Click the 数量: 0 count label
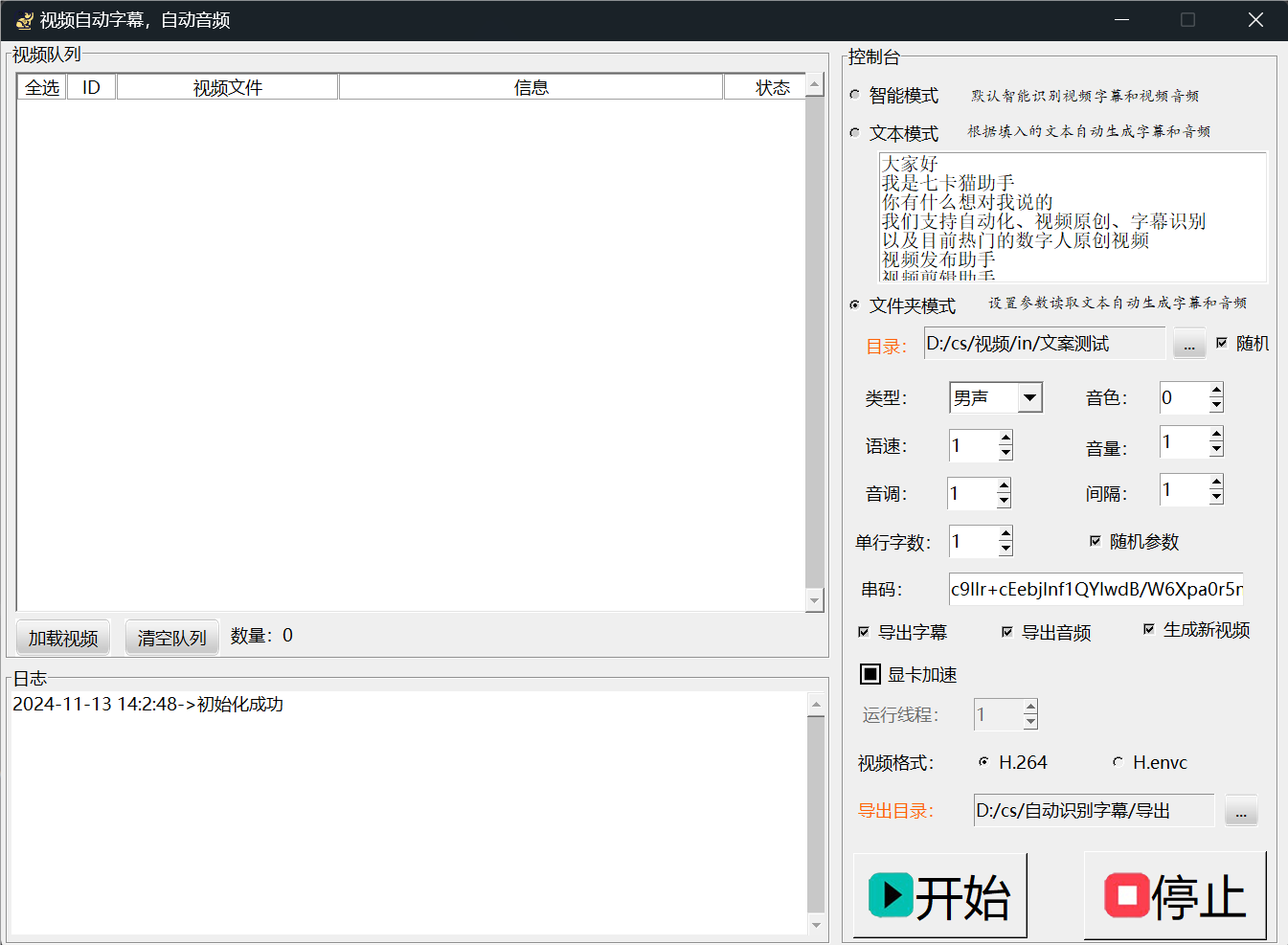1288x945 pixels. 261,636
